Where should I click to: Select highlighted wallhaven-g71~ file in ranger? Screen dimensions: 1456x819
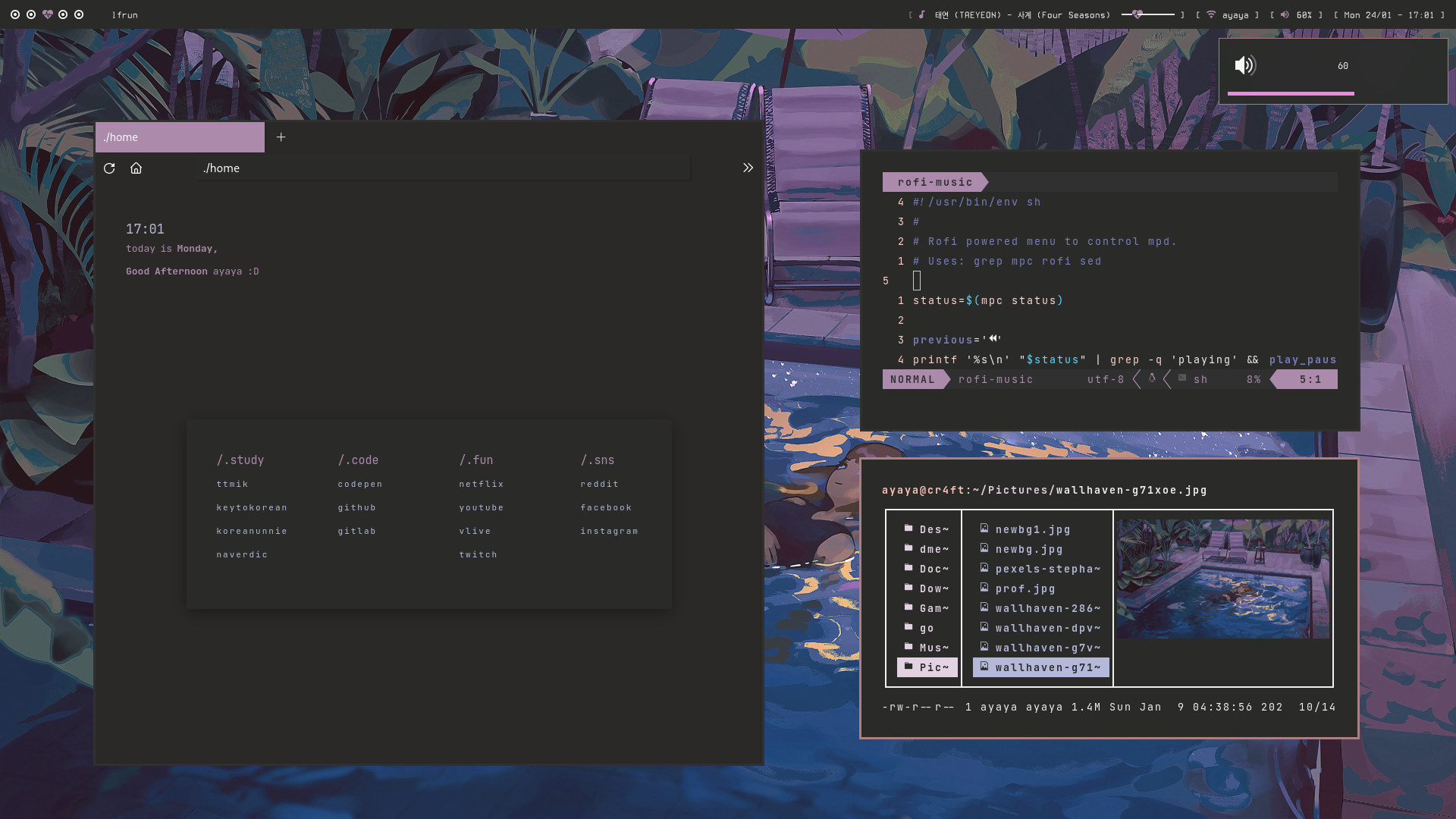(x=1041, y=667)
